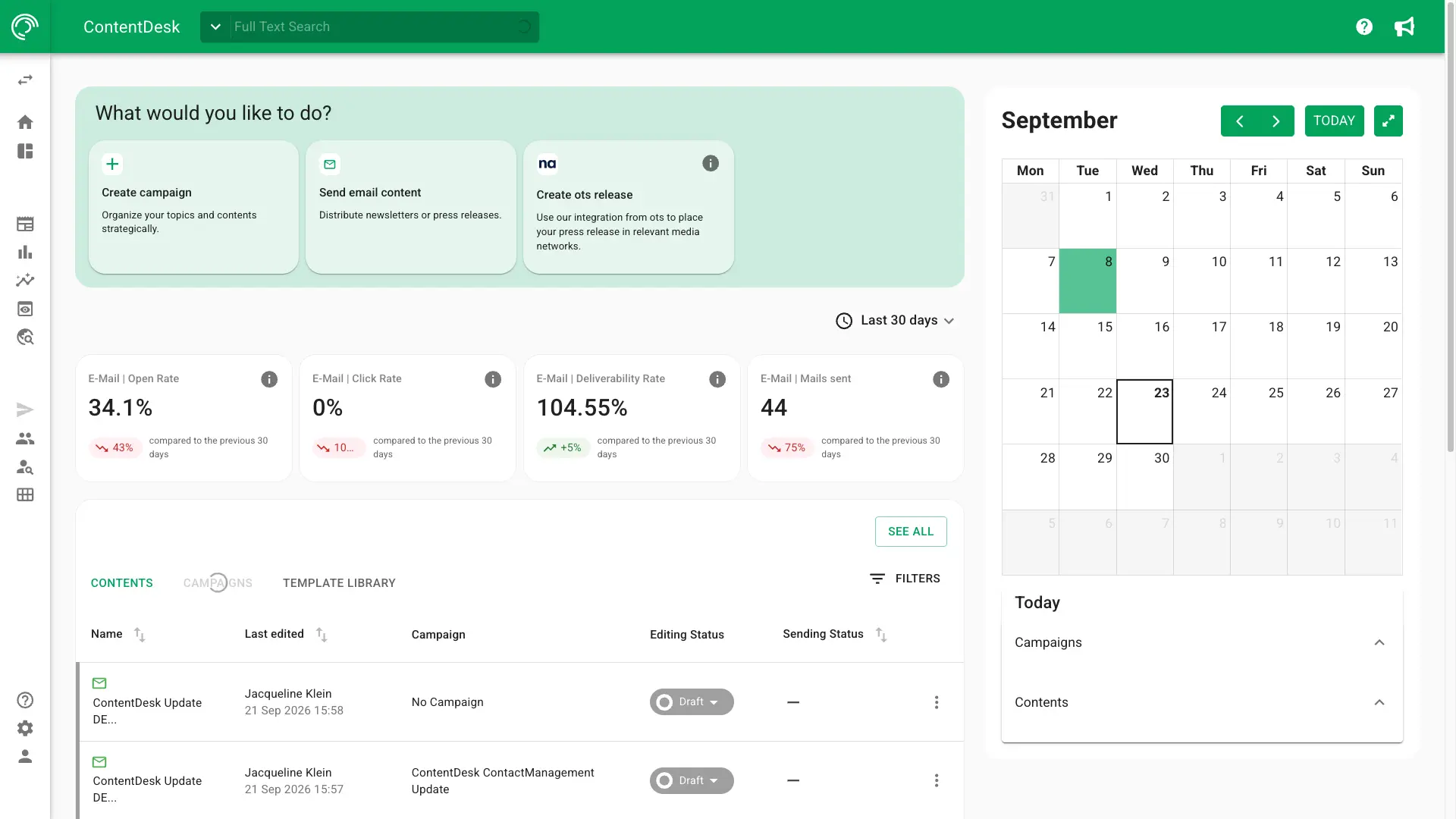Select September 15 in calendar
This screenshot has width=1456, height=819.
click(1087, 347)
